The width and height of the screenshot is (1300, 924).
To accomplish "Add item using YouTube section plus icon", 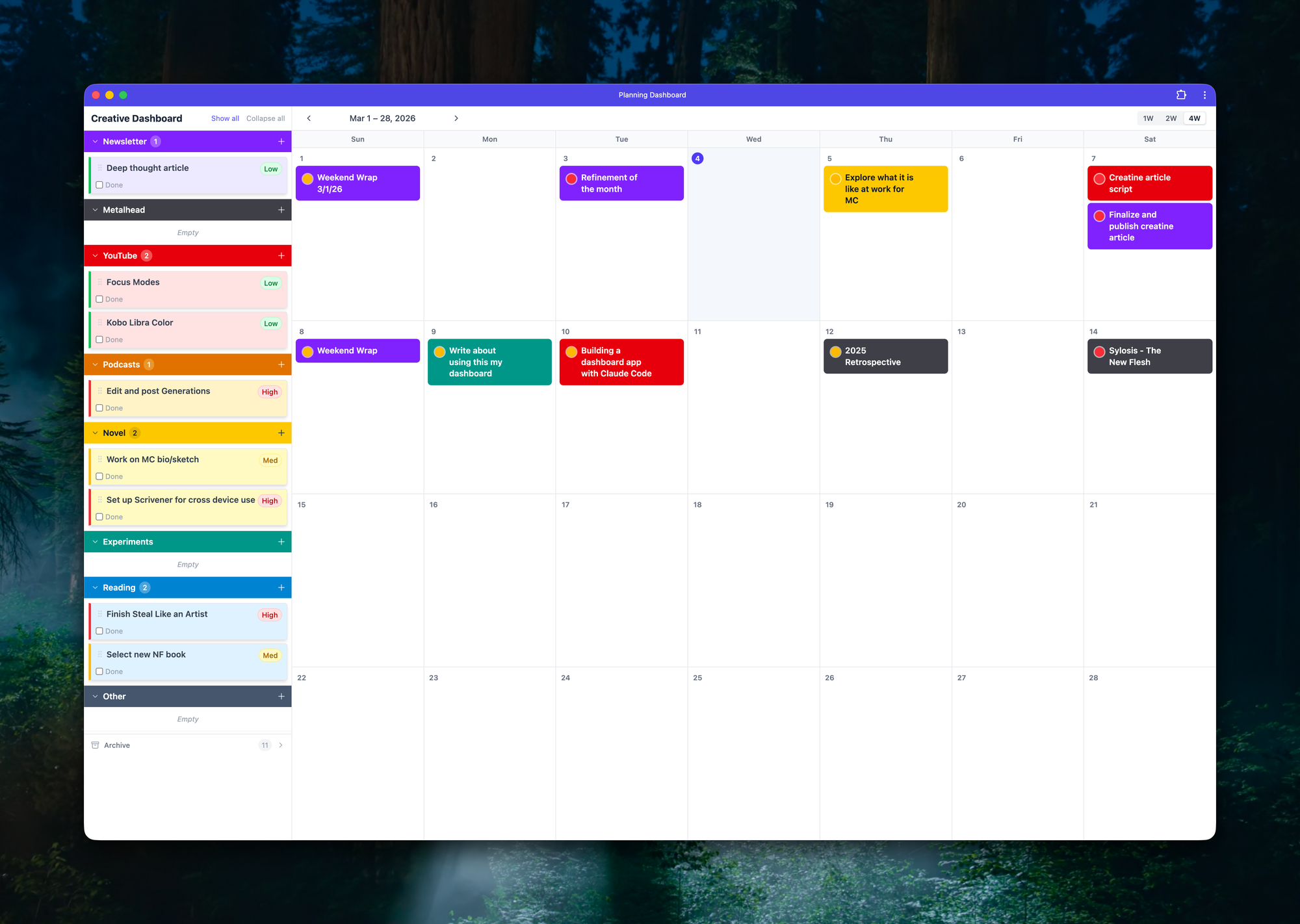I will pyautogui.click(x=281, y=256).
